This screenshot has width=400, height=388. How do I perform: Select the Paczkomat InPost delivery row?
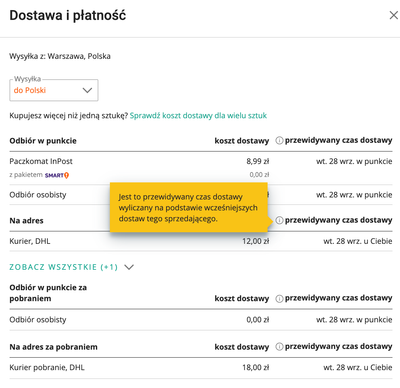[201, 168]
